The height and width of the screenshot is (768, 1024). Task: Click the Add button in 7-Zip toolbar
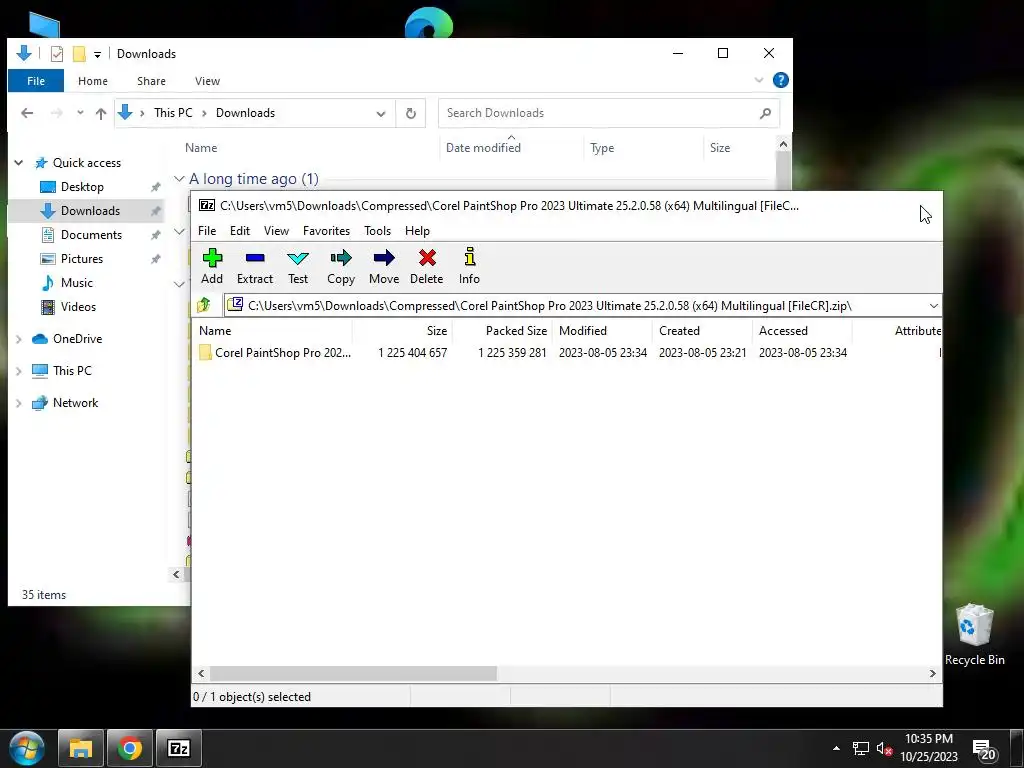(x=212, y=266)
